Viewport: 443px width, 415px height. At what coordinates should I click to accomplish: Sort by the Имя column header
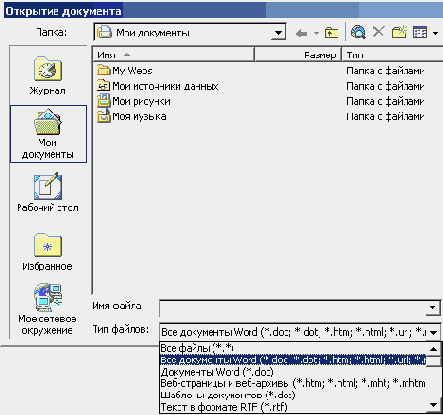click(x=173, y=55)
